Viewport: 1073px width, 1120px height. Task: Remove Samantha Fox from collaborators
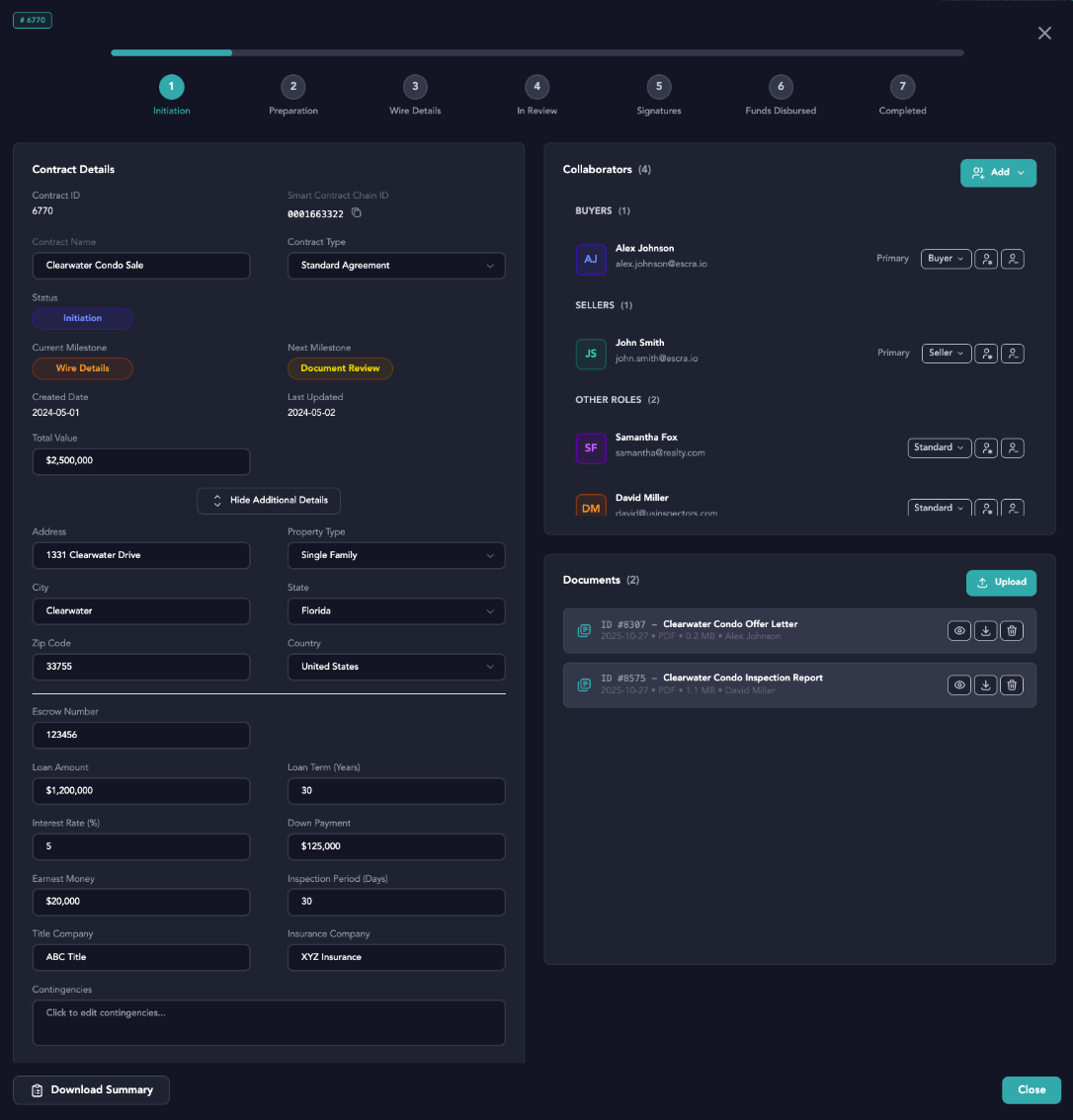[x=1013, y=447]
